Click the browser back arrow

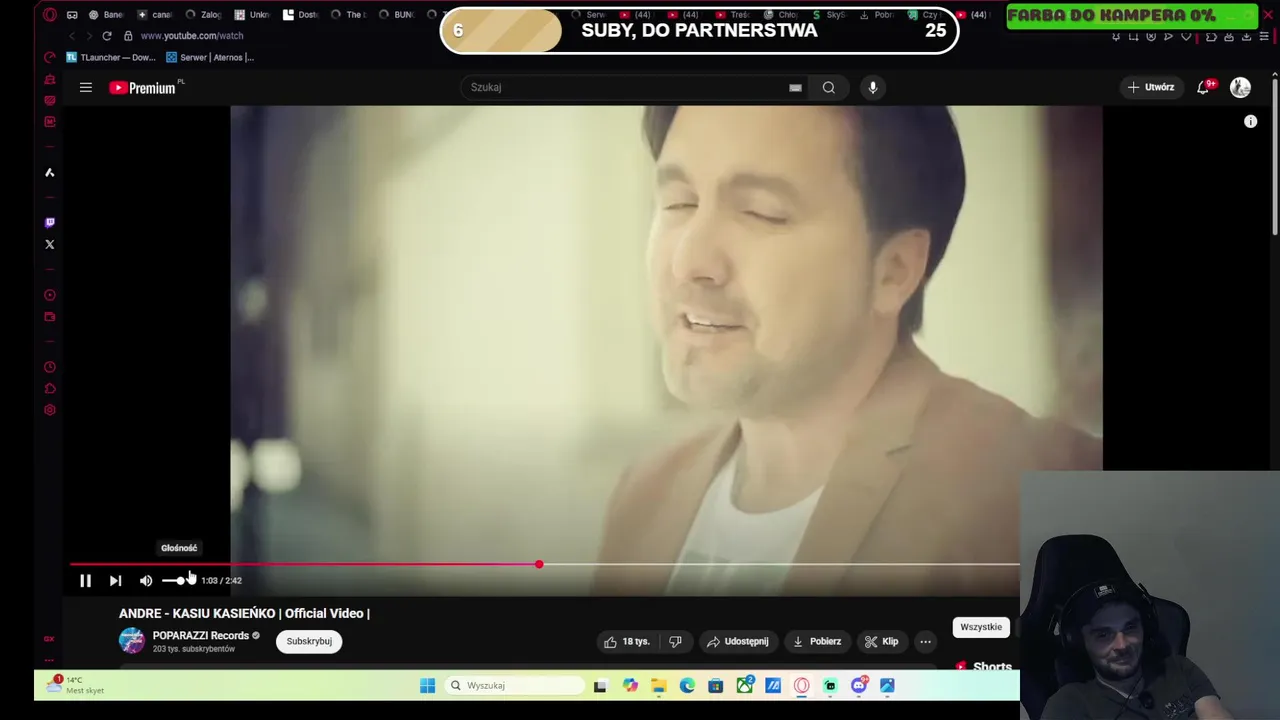(x=72, y=36)
